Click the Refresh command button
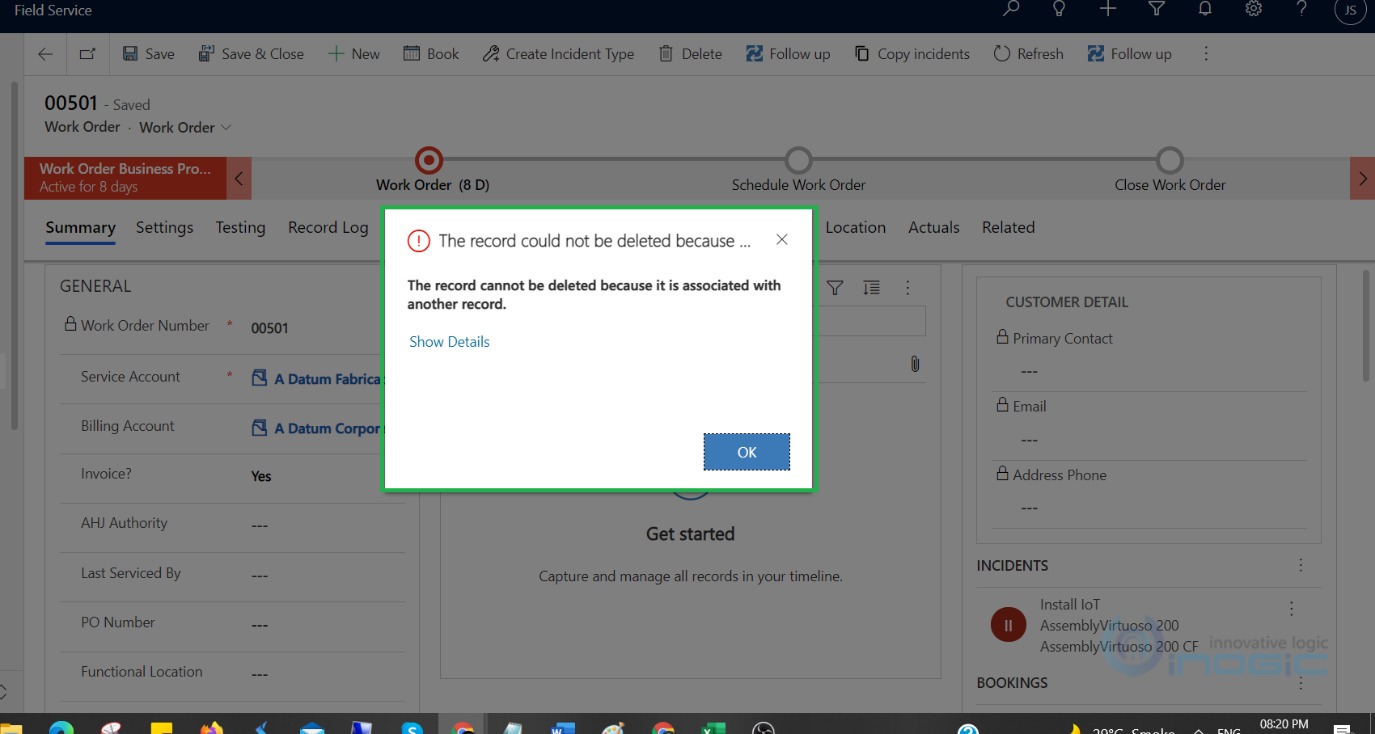The image size is (1375, 734). coord(1028,54)
